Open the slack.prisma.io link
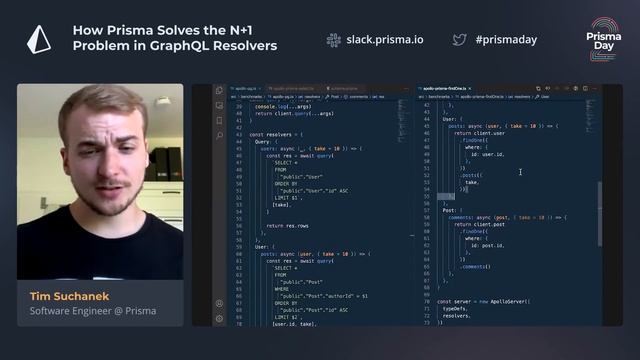The width and height of the screenshot is (640, 360). 384,40
